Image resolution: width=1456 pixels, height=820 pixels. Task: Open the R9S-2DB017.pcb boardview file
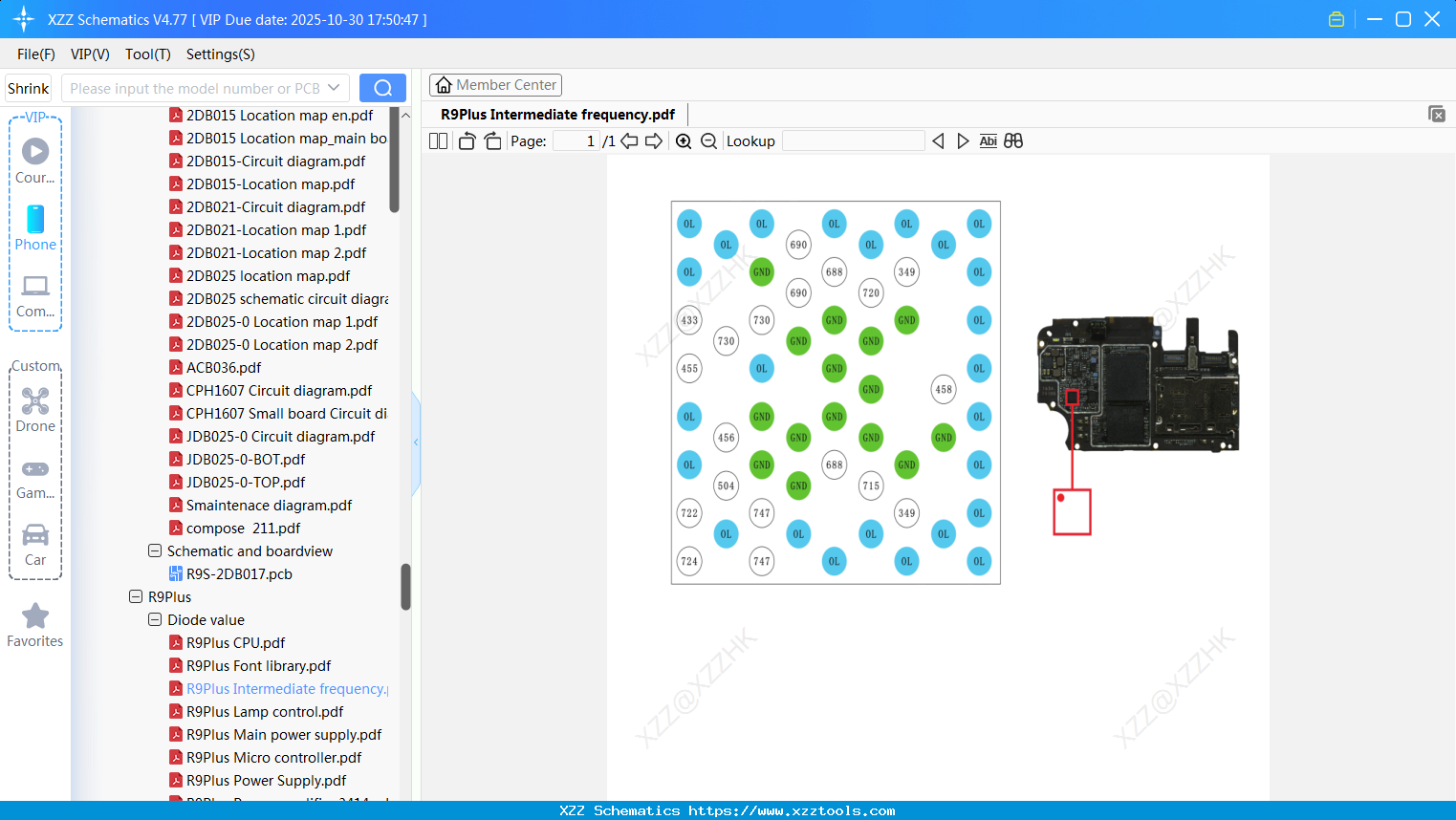239,574
